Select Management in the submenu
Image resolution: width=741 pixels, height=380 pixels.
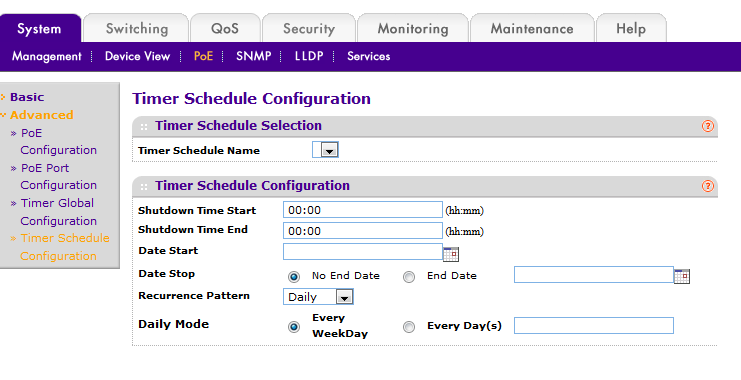point(46,56)
